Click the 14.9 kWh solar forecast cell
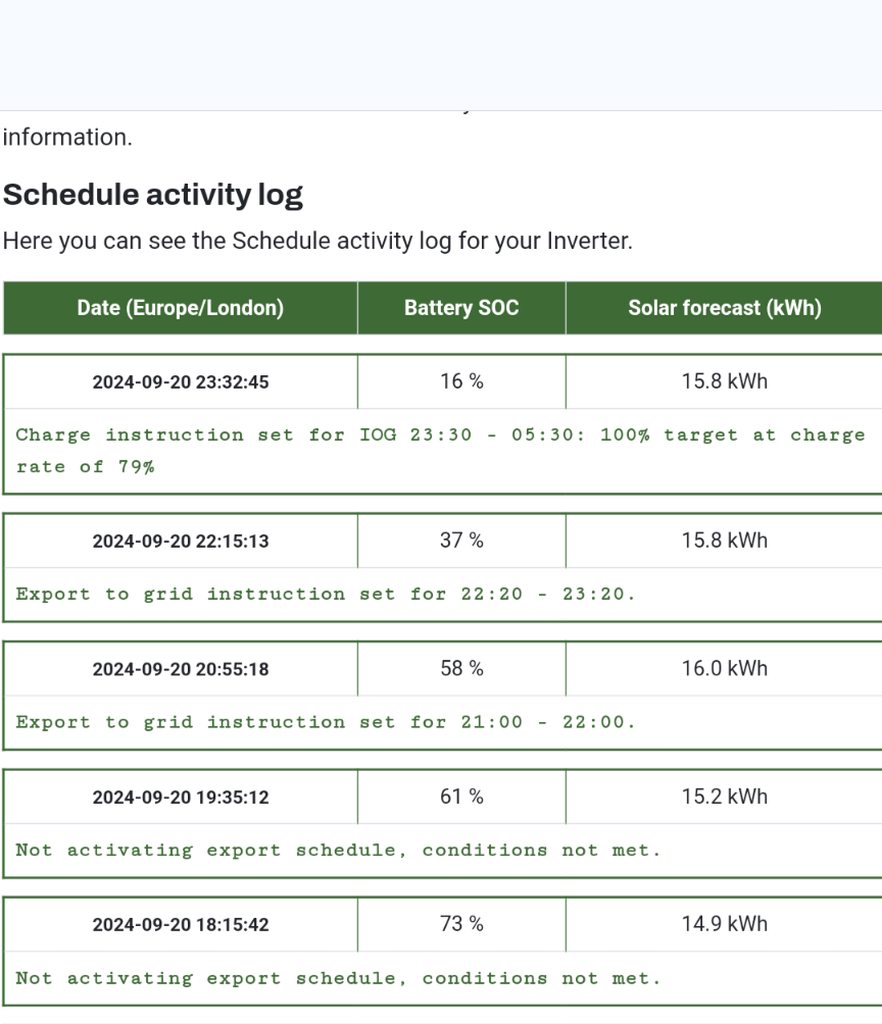This screenshot has height=1024, width=882. [724, 924]
